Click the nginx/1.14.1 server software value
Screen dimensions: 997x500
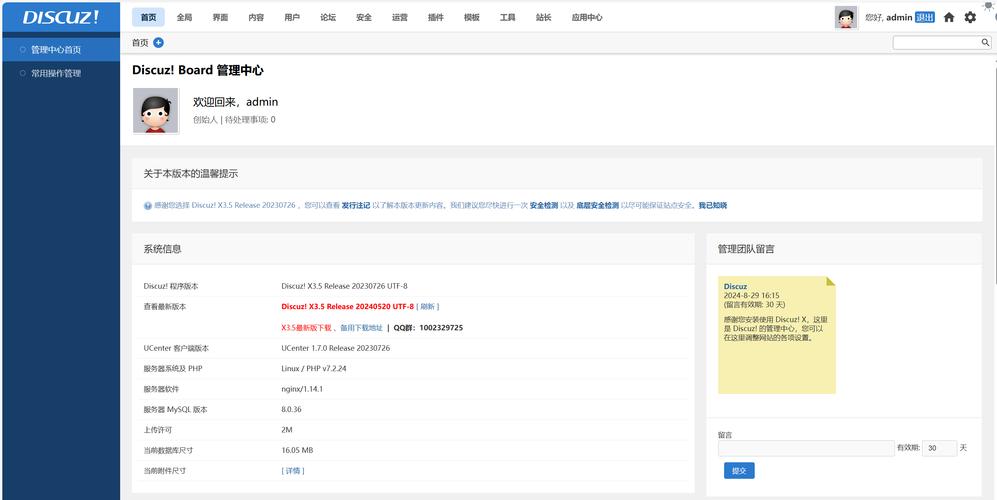click(x=302, y=389)
